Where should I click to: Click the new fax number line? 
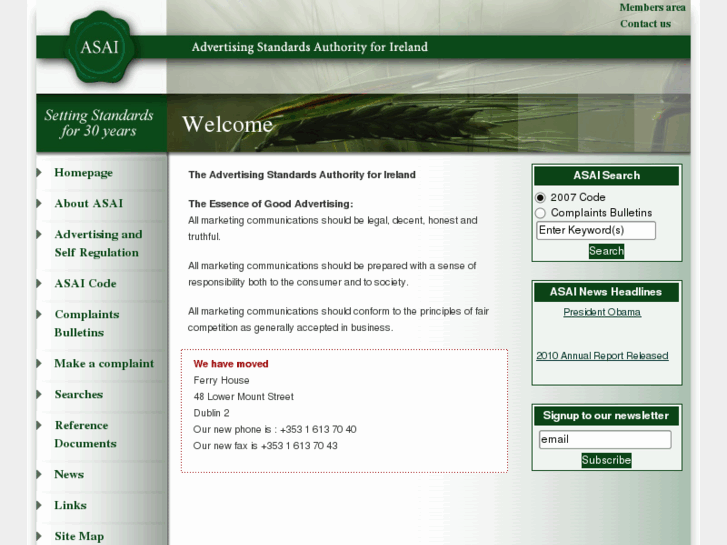(266, 446)
